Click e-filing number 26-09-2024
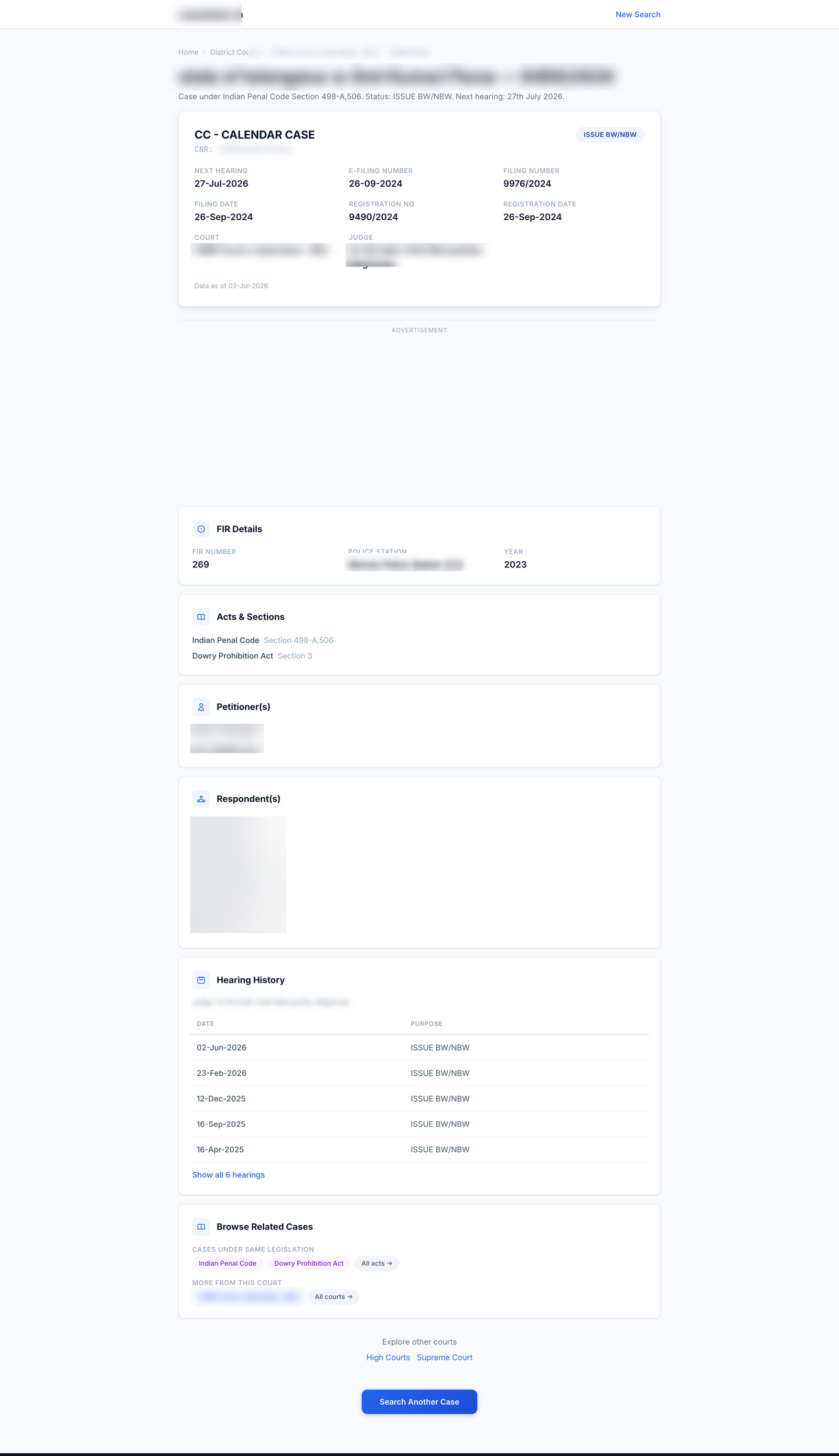This screenshot has height=1456, width=839. pos(375,184)
